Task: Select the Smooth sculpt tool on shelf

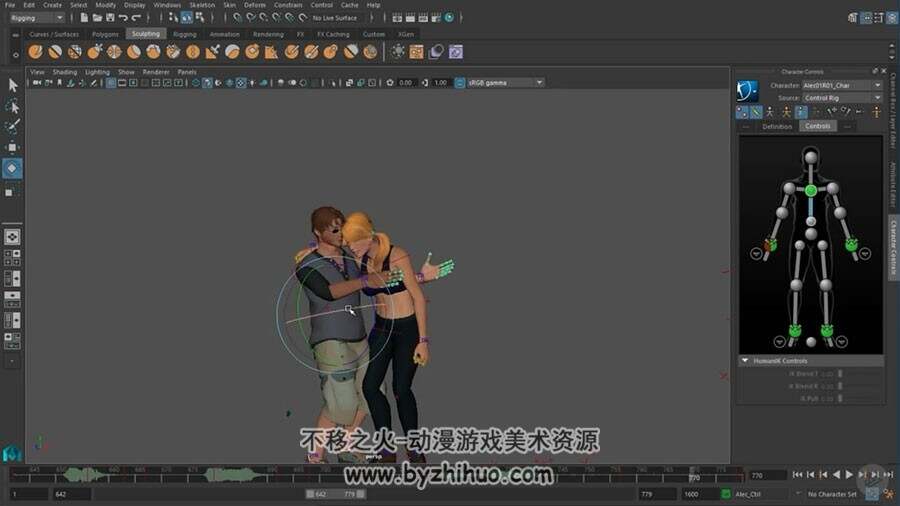Action: tap(55, 52)
